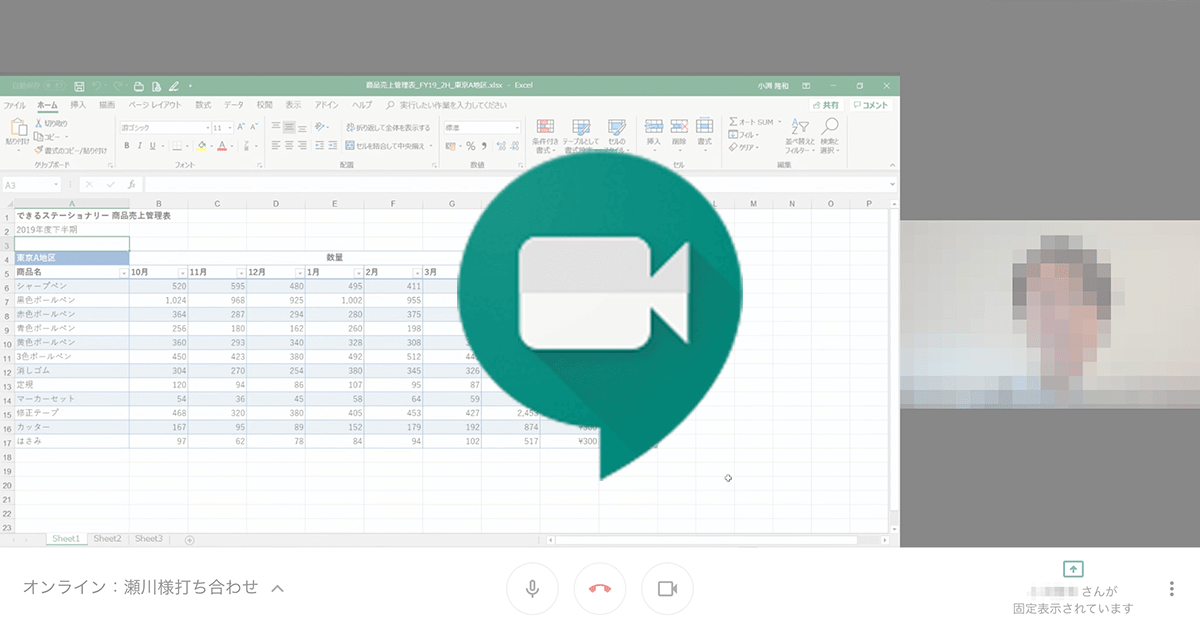Click the Undo arrow in Excel
The image size is (1200, 630).
[x=97, y=86]
